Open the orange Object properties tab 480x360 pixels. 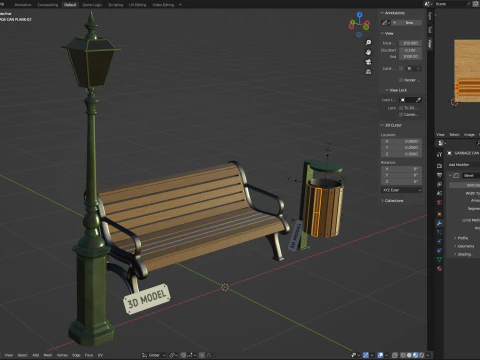coord(439,214)
